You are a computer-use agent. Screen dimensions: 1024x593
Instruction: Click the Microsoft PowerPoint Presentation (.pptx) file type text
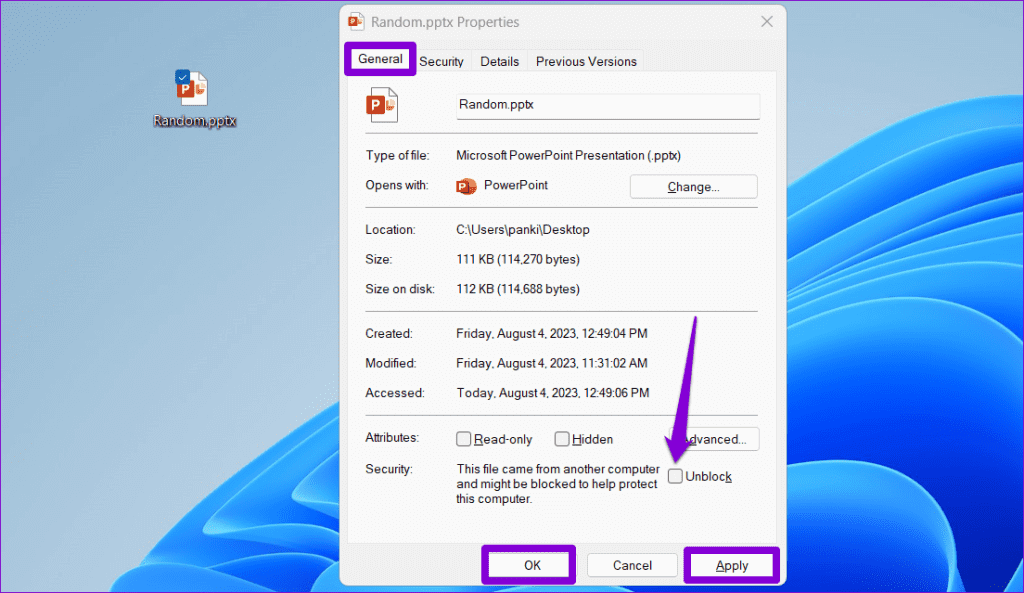click(568, 155)
